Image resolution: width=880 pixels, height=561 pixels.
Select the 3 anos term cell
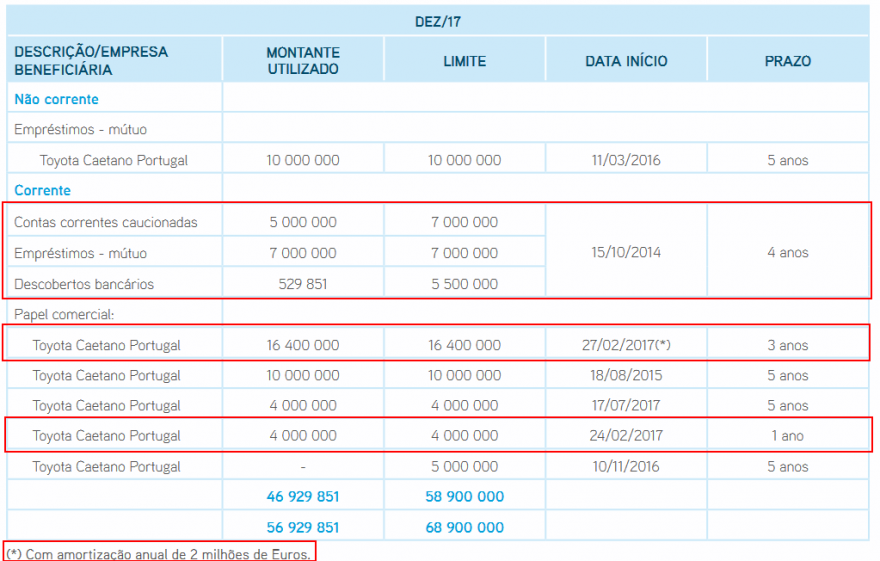click(x=788, y=346)
